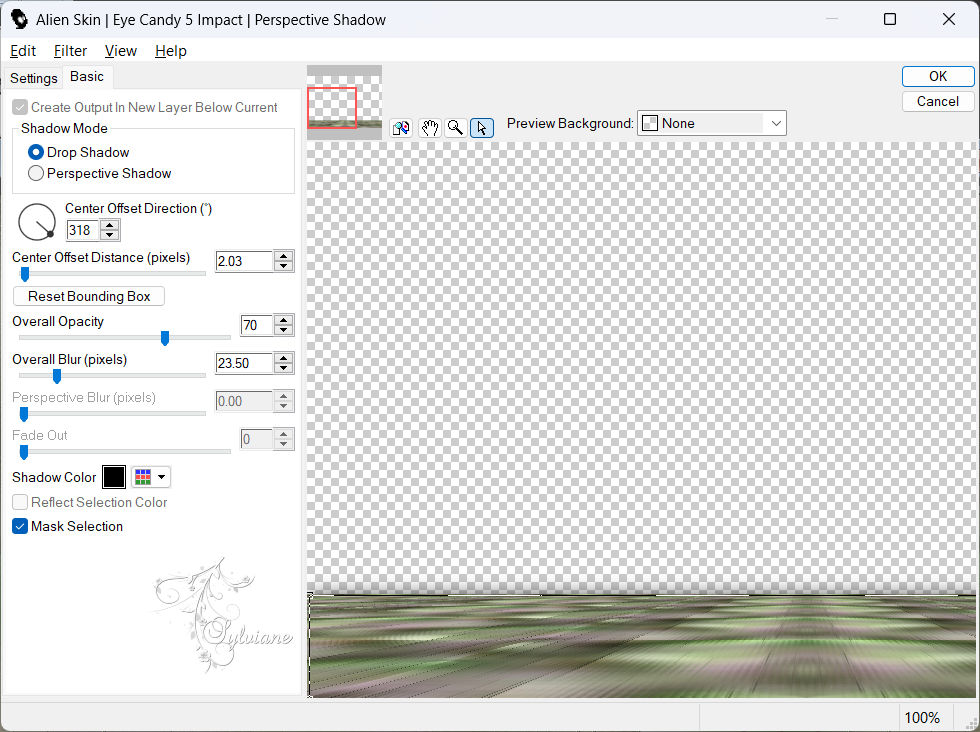The image size is (980, 732).
Task: Close the Perspective Shadow dialog
Action: pyautogui.click(x=949, y=19)
